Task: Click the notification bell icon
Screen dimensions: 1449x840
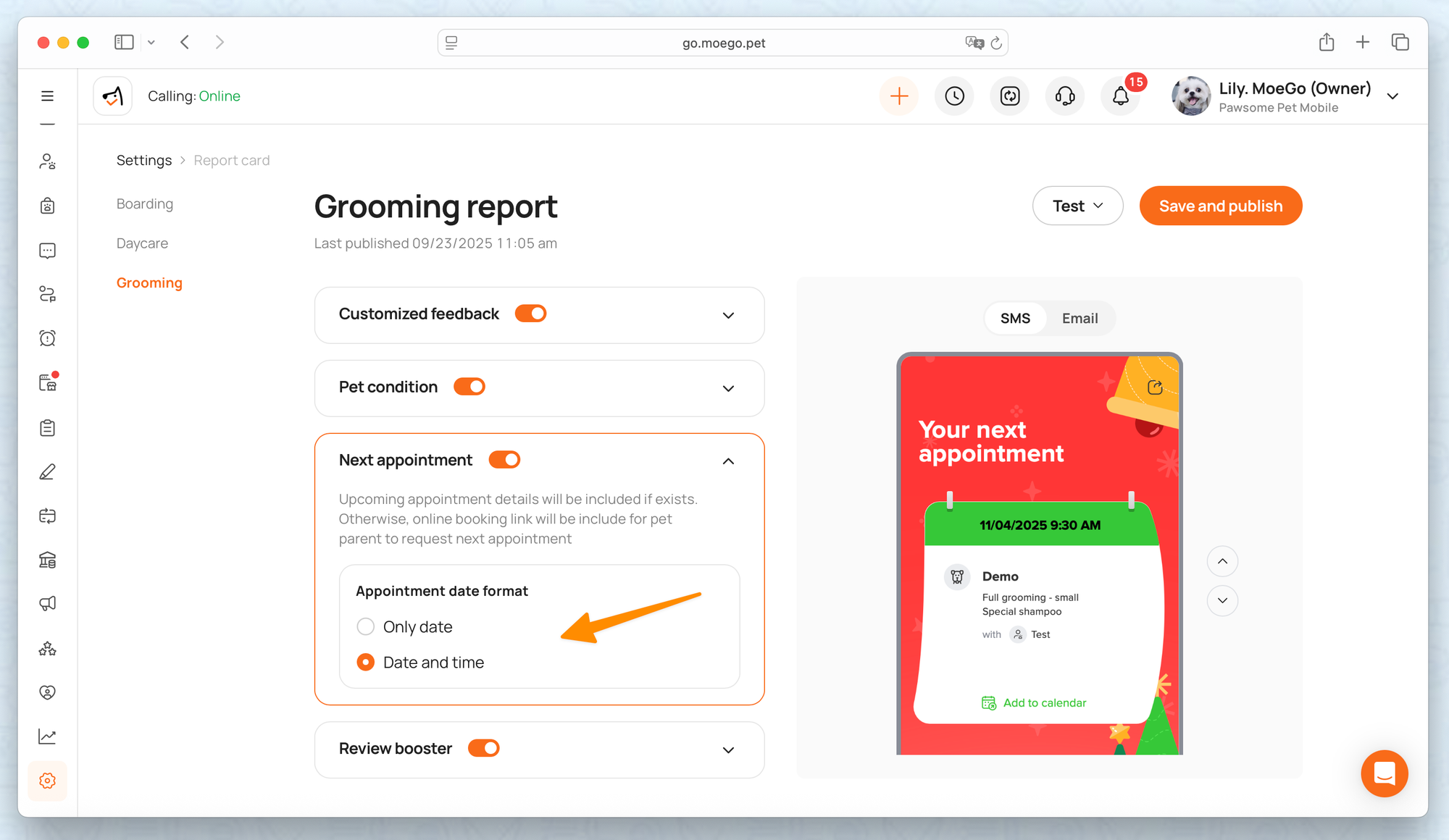Action: (x=1120, y=96)
